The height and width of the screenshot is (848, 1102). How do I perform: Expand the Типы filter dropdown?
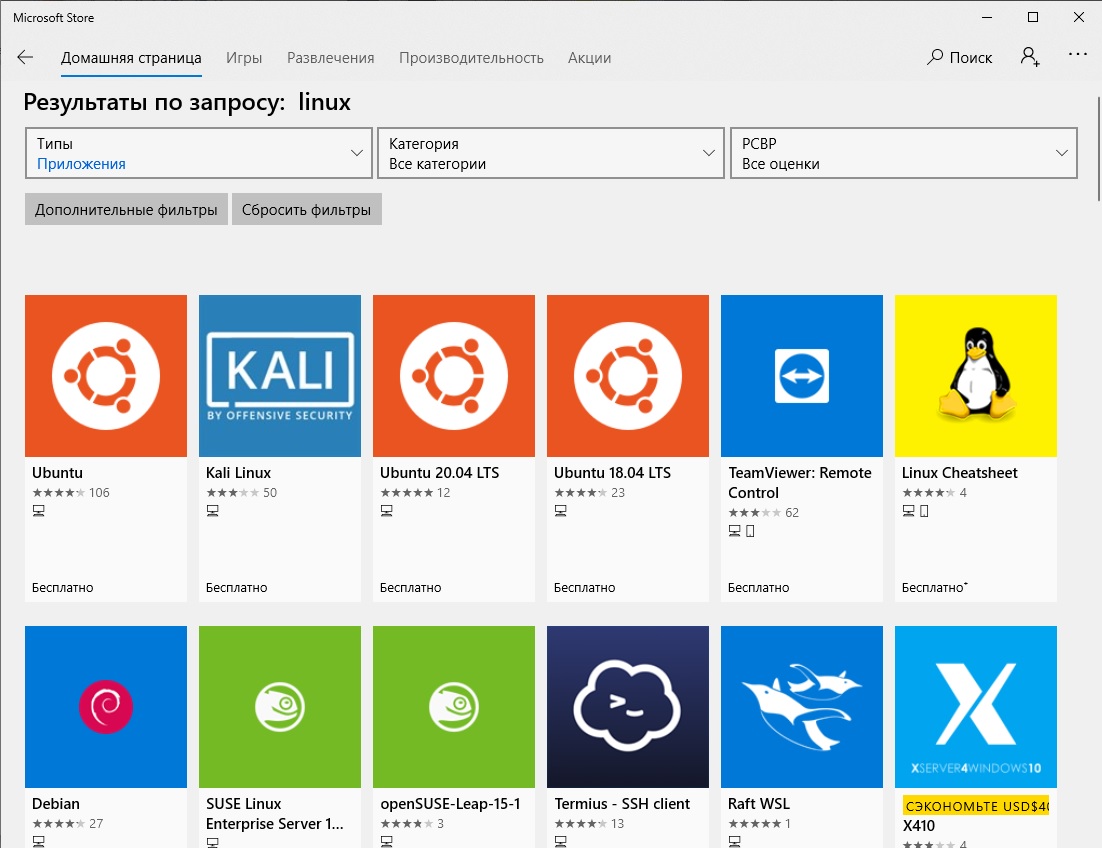coord(199,153)
